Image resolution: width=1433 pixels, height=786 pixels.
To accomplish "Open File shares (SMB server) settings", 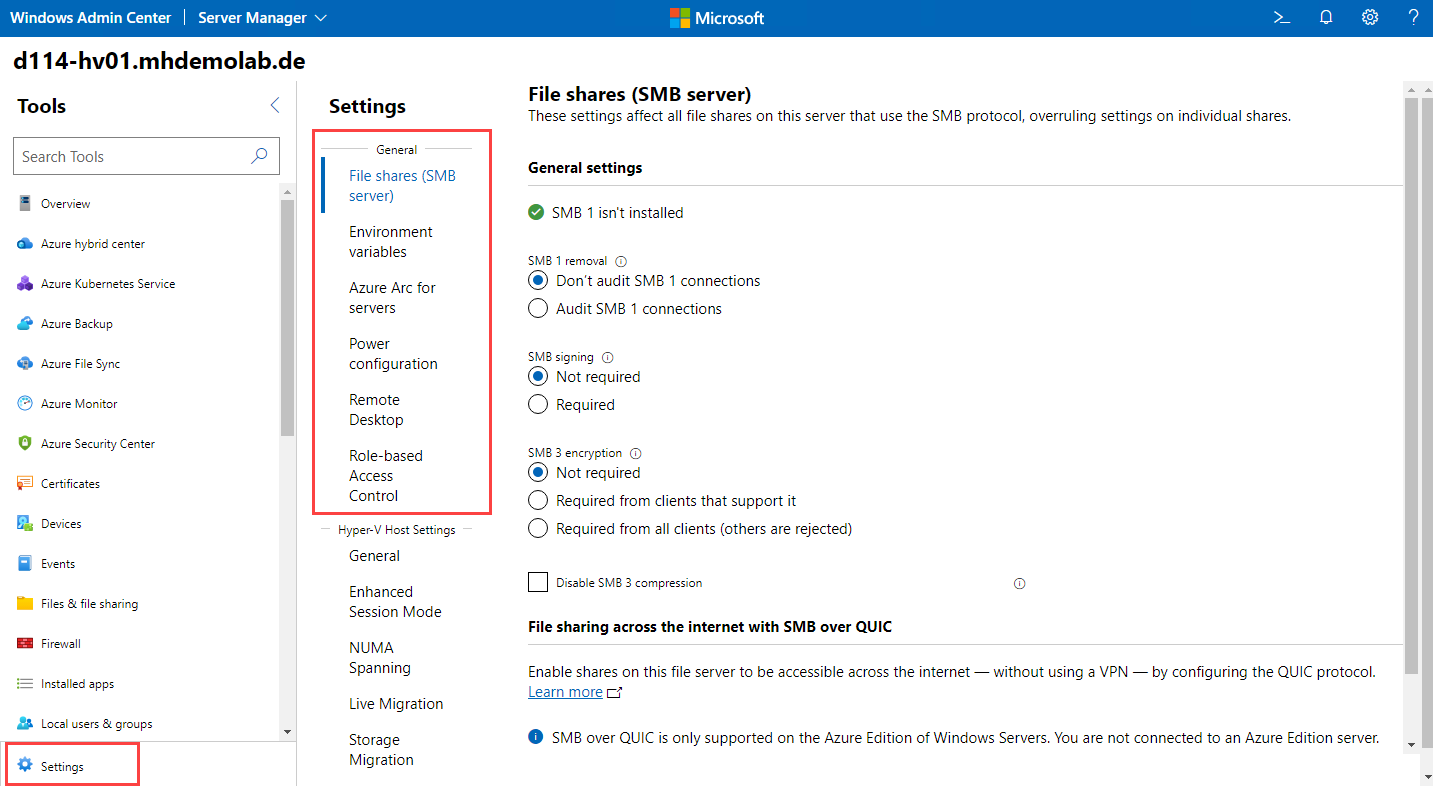I will [402, 186].
